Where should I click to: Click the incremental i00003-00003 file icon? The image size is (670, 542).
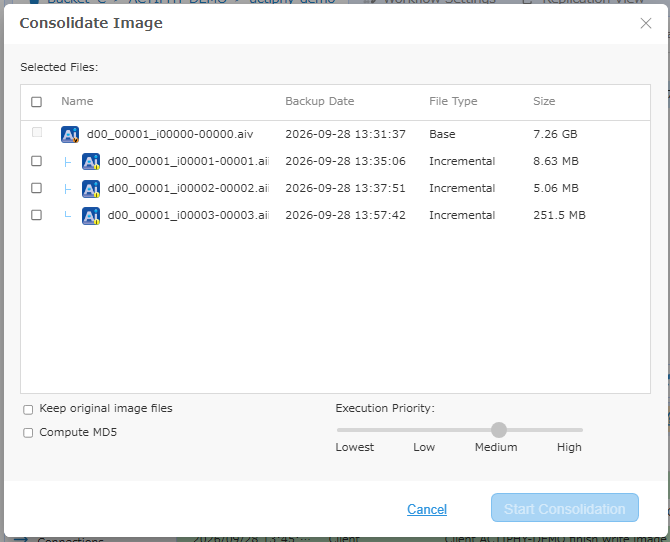[91, 215]
